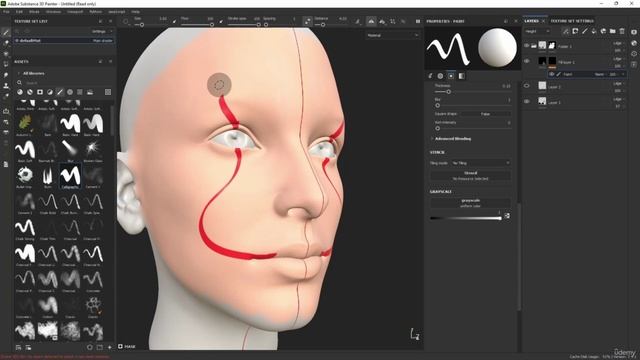This screenshot has width=640, height=360.
Task: Click the Add effect icon in Layers
Action: click(566, 31)
